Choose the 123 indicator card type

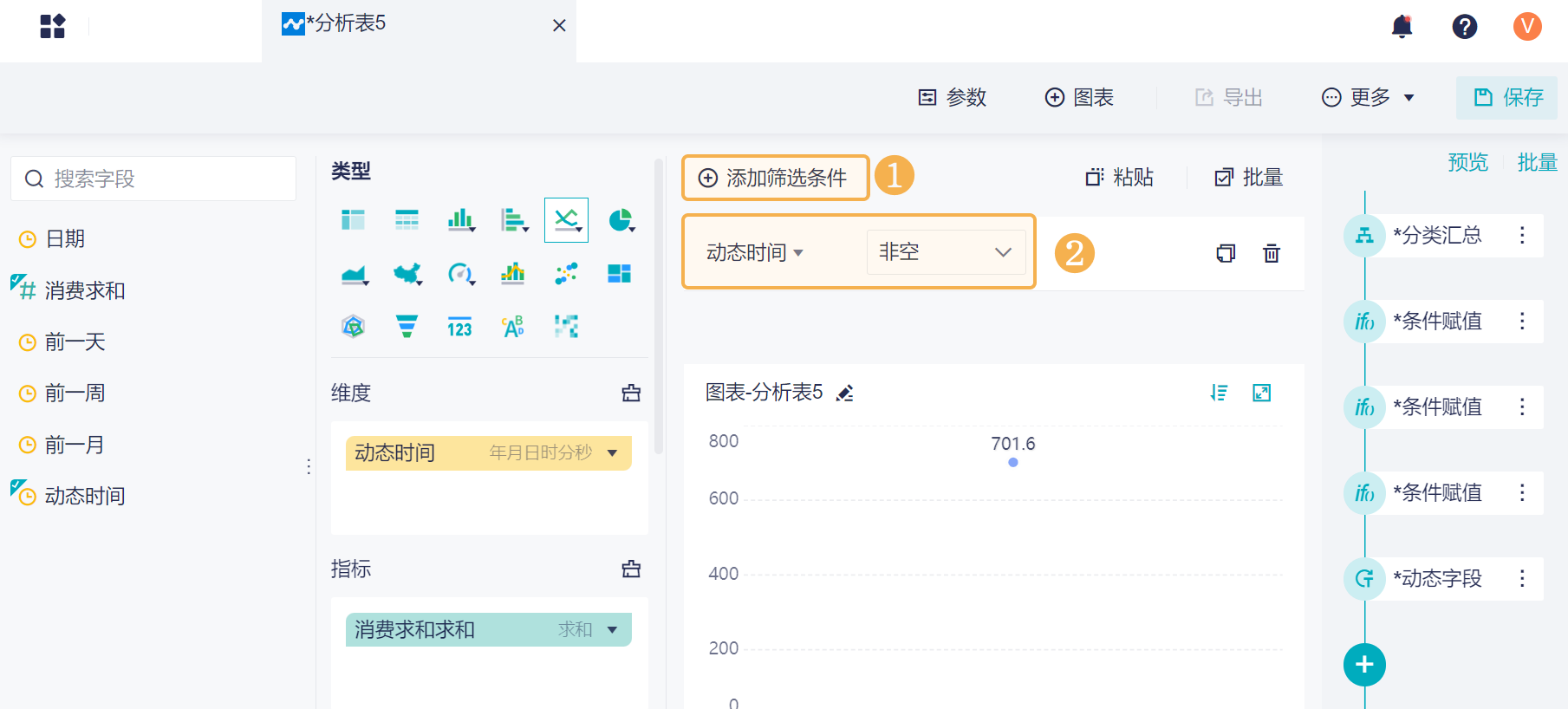459,327
